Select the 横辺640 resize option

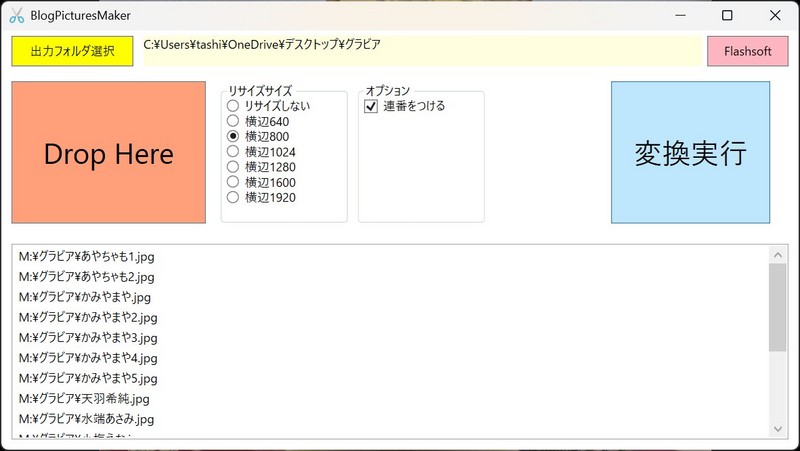pyautogui.click(x=233, y=121)
